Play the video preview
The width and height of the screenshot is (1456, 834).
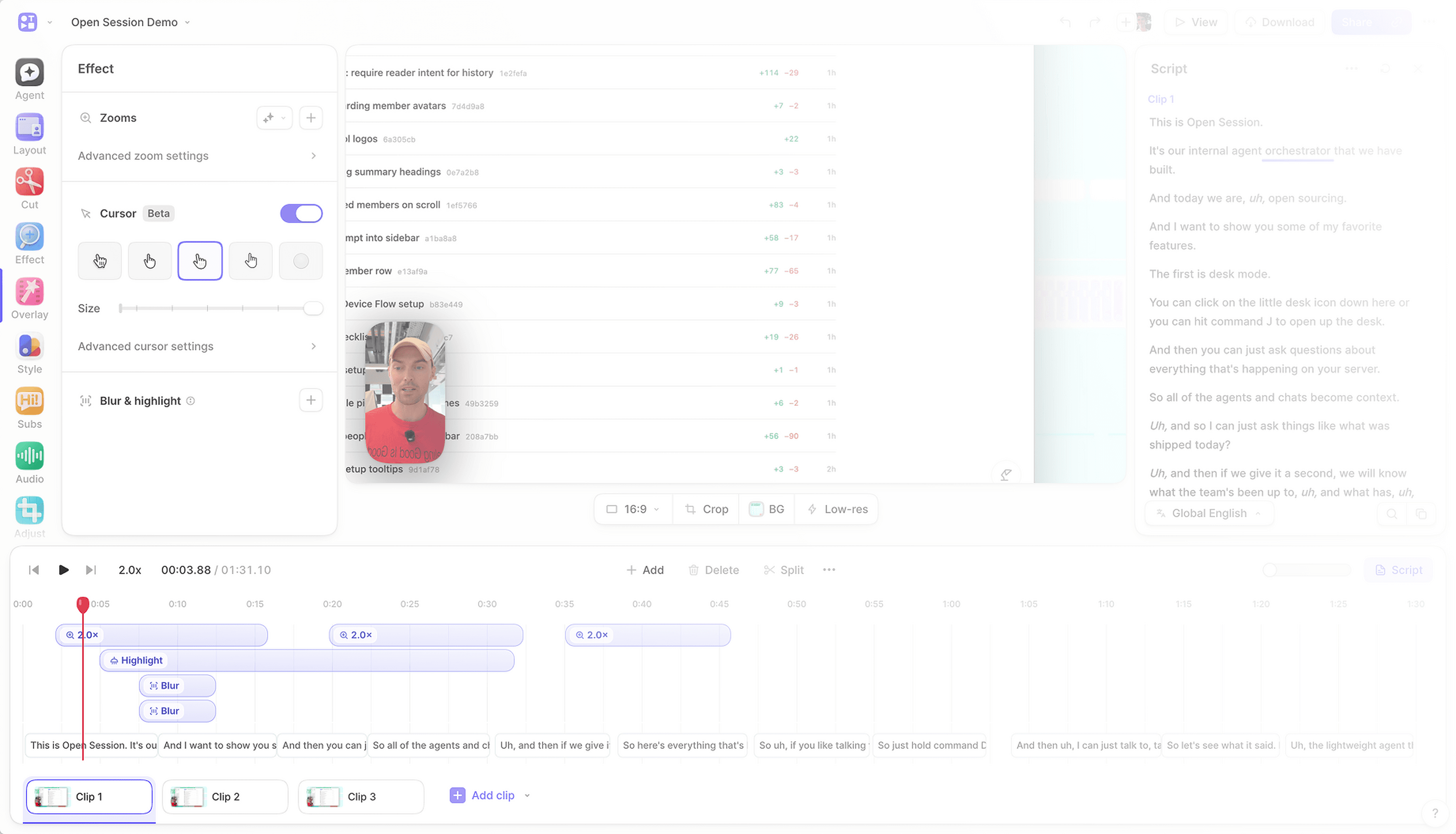(x=64, y=570)
